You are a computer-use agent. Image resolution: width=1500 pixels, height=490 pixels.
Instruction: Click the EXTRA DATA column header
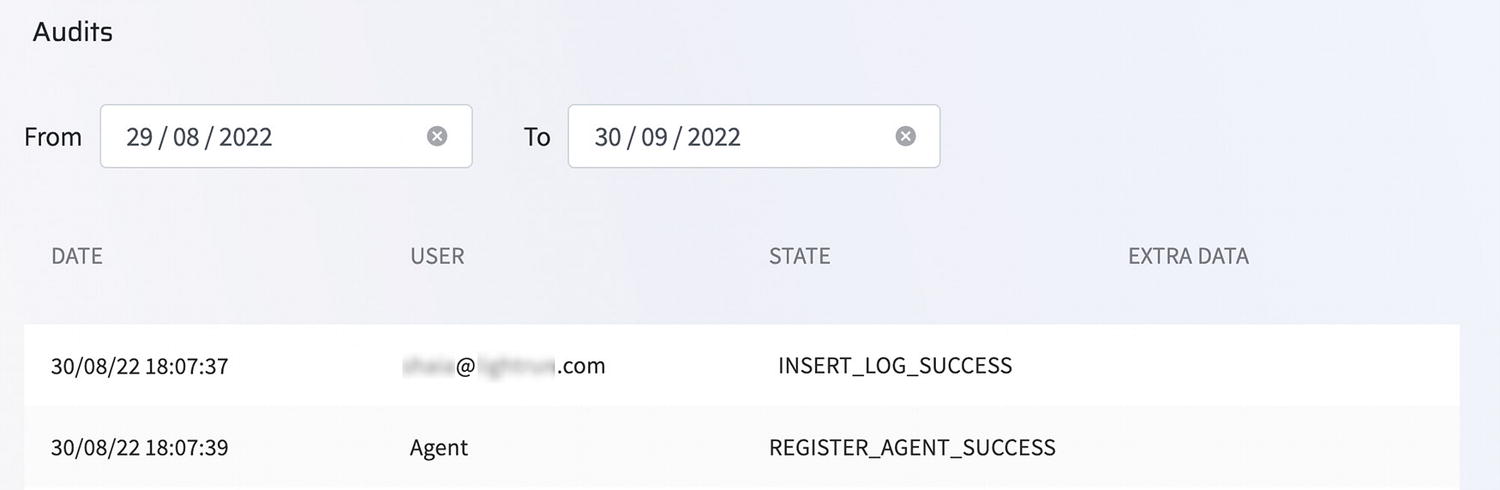coord(1188,256)
